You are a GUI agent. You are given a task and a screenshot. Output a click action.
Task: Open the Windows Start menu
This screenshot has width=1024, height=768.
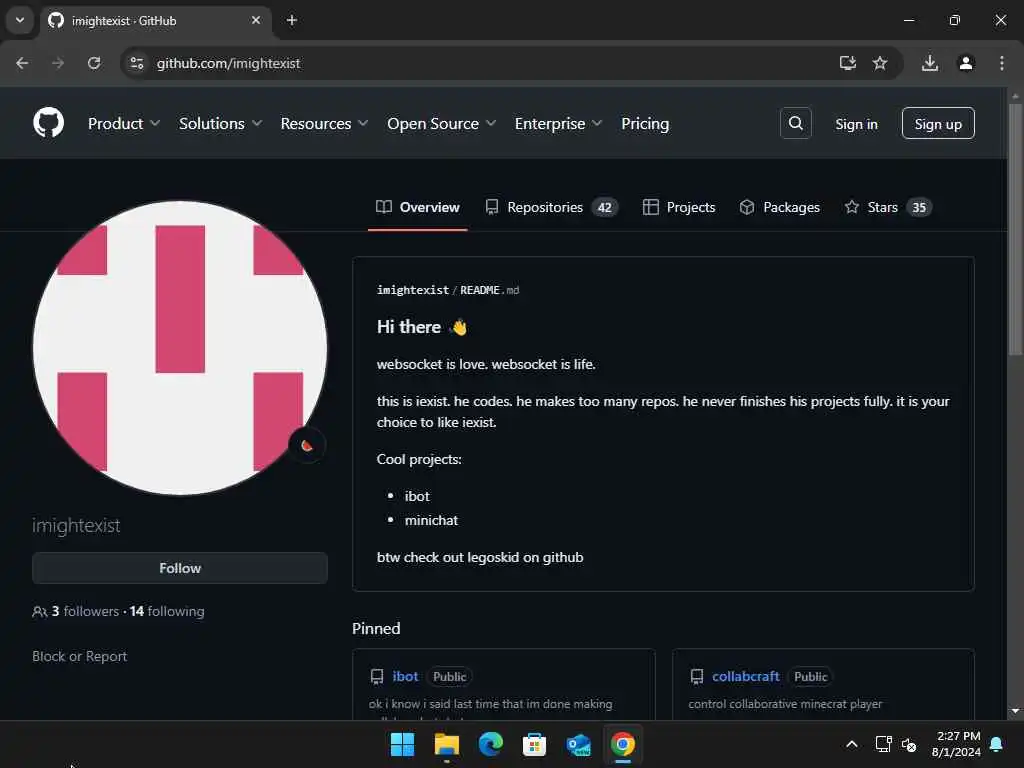[402, 744]
